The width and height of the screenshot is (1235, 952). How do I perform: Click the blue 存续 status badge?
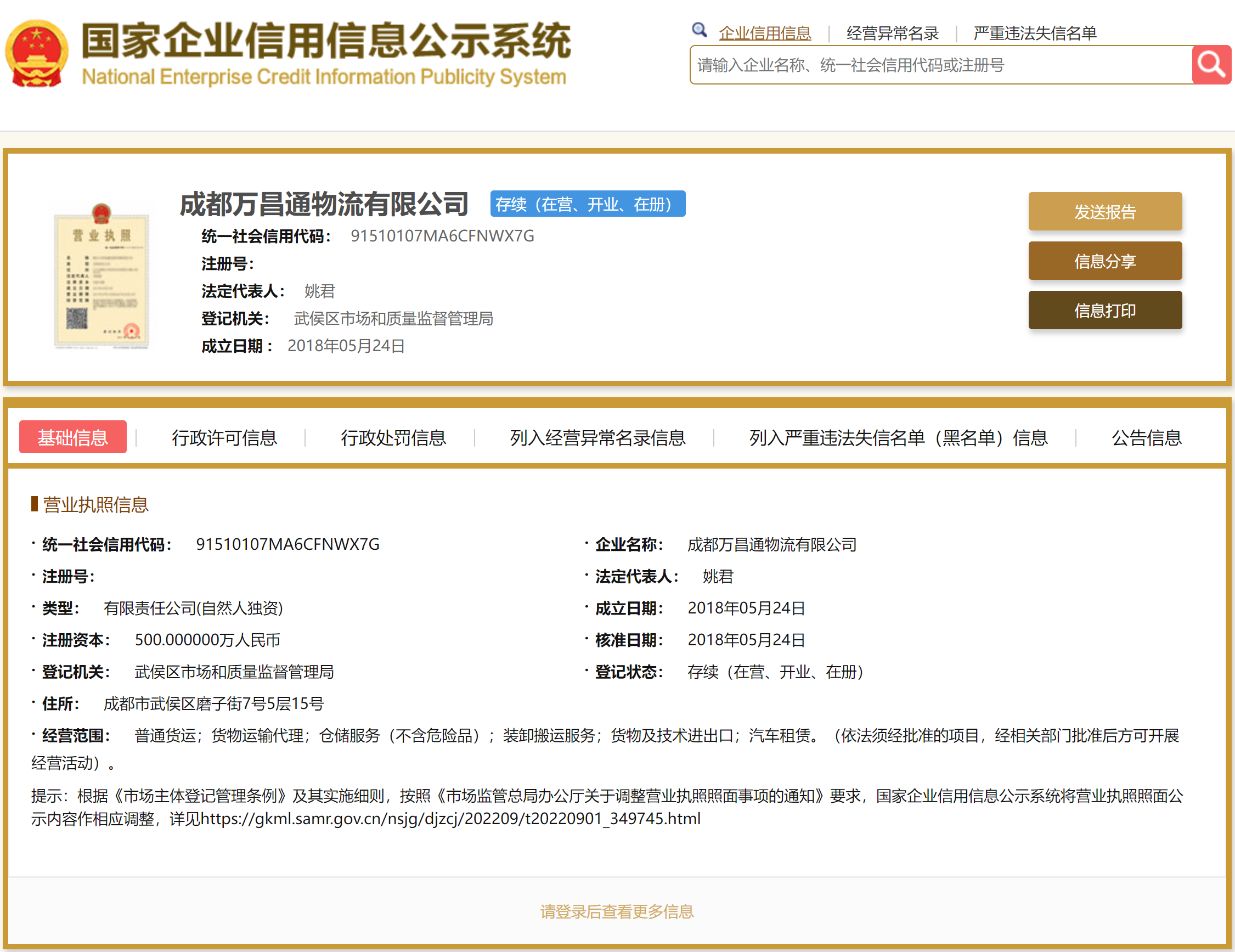tap(587, 204)
